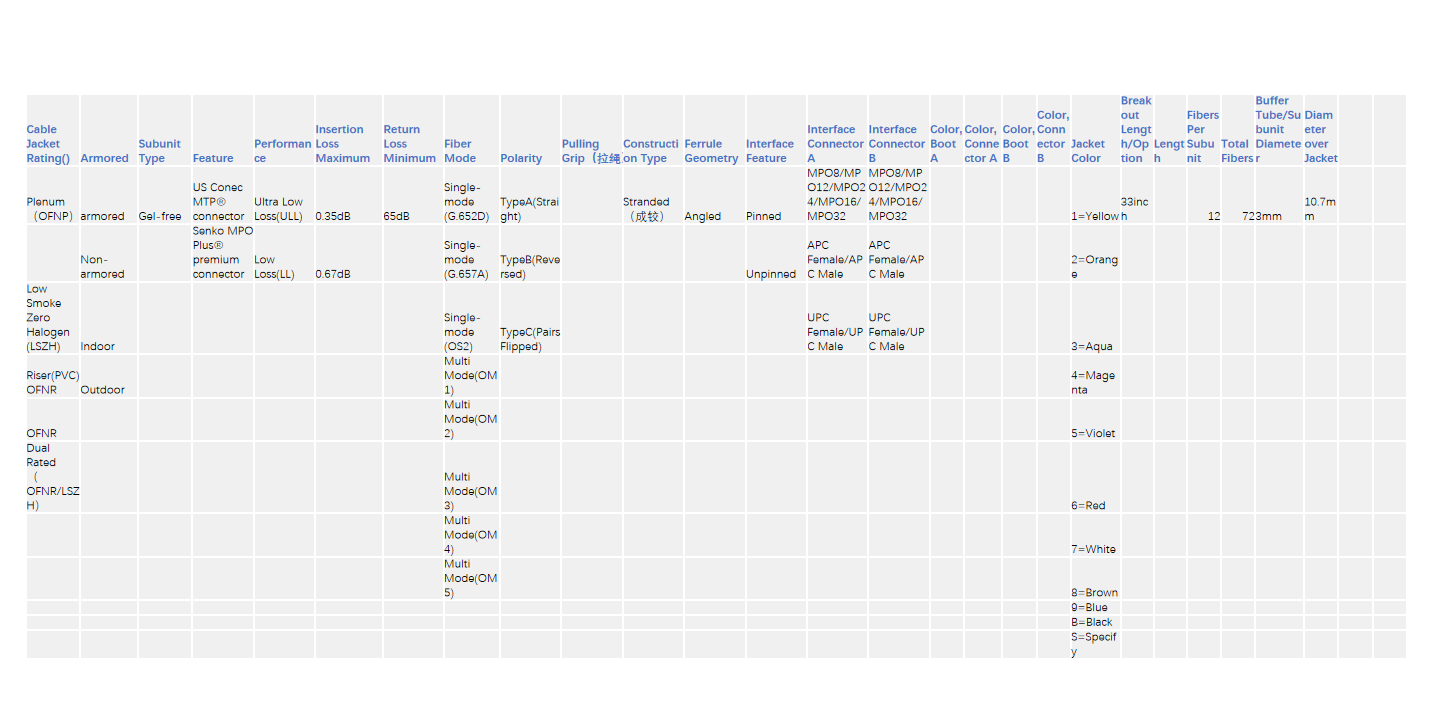Viewport: 1433px width, 728px height.
Task: Click the 'Interface Connector A' header
Action: coord(836,130)
